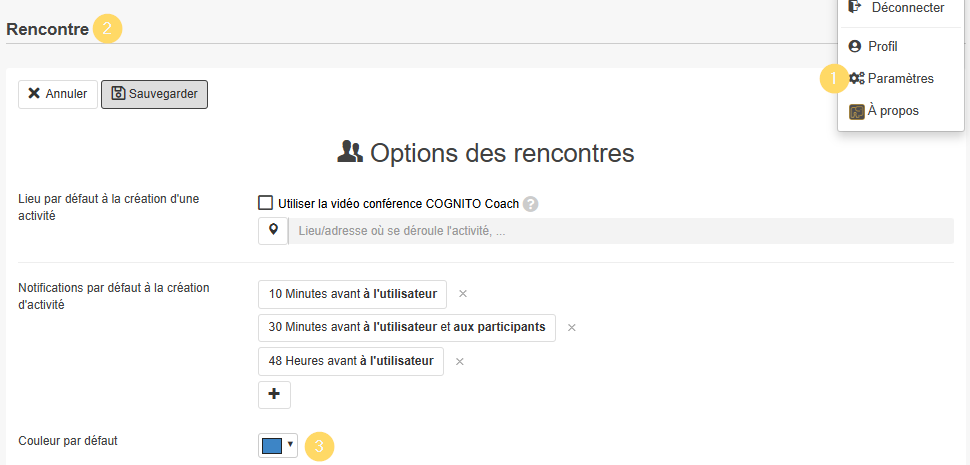Type in the Lieu/adresse input field
970x465 pixels.
pos(620,231)
